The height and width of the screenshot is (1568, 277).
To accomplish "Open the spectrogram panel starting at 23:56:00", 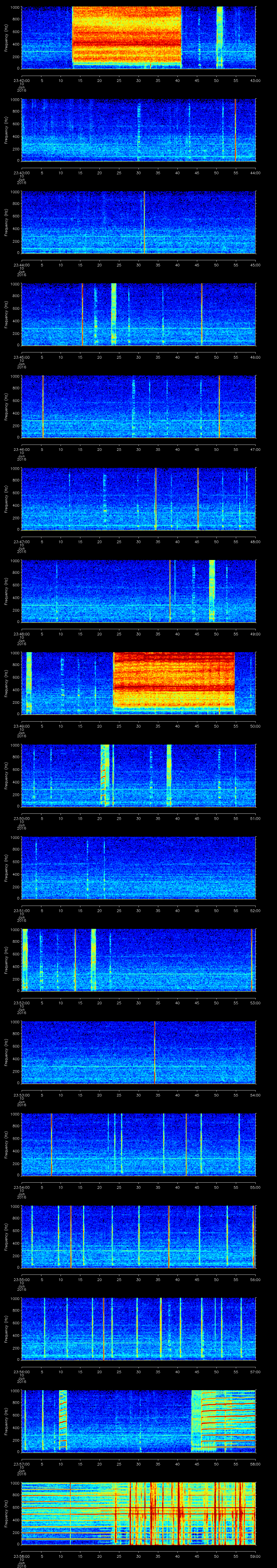I will pyautogui.click(x=138, y=1328).
